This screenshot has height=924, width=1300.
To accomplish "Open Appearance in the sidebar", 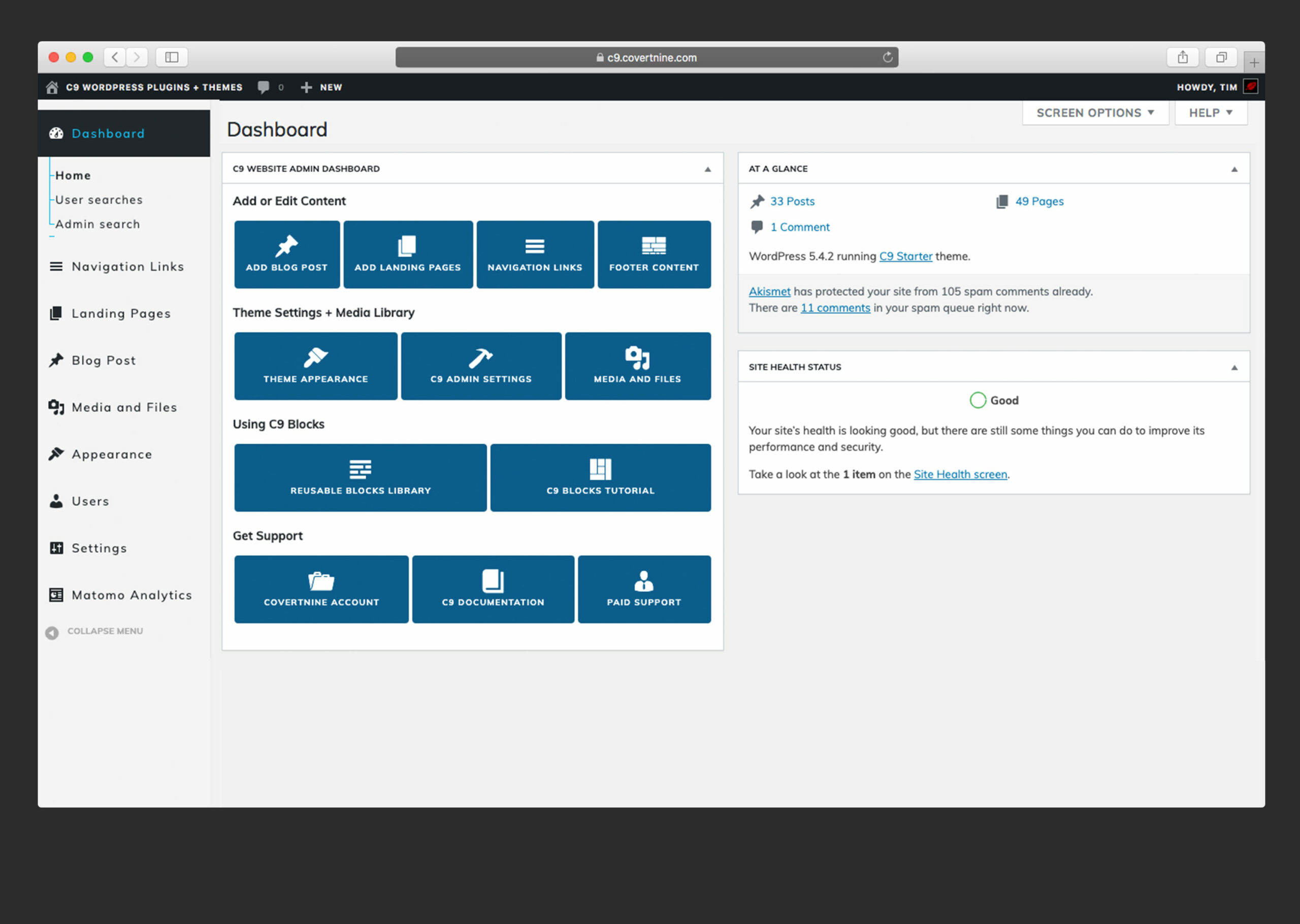I will tap(124, 454).
